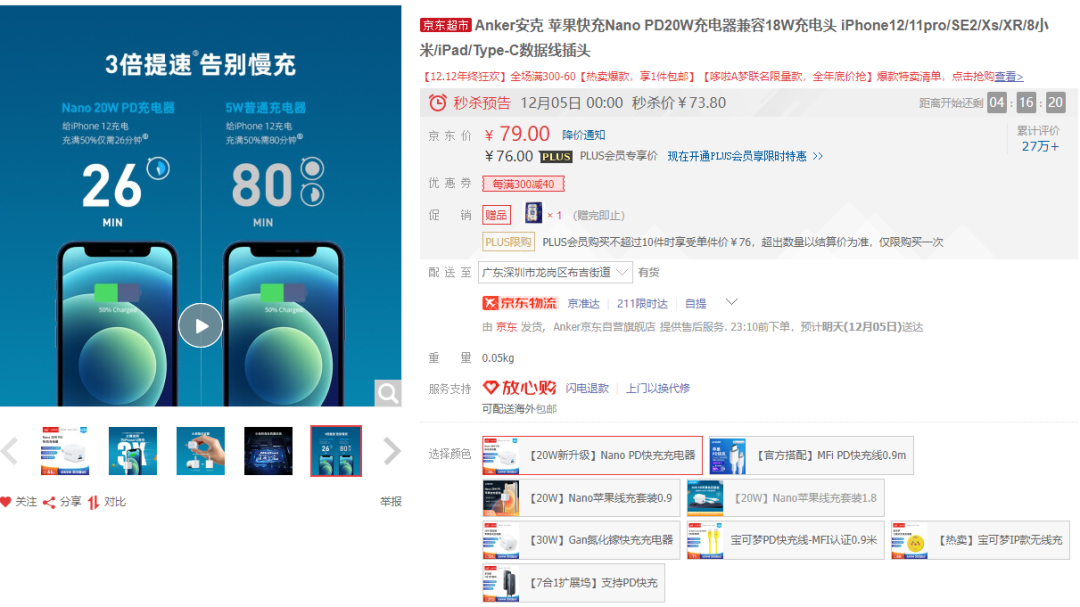Click the 京准达 delivery option

(x=583, y=304)
